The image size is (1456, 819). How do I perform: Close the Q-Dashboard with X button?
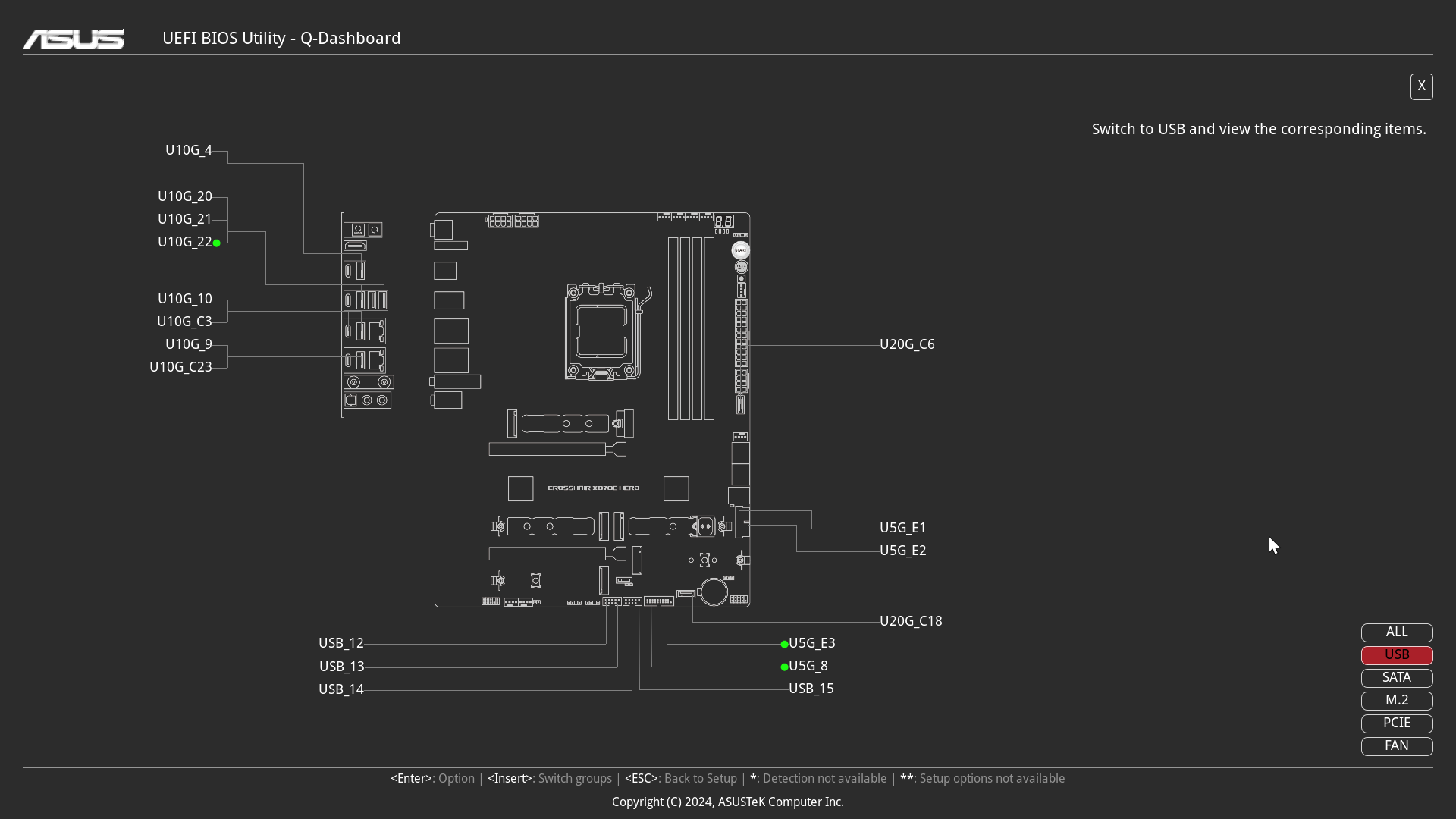[1421, 86]
